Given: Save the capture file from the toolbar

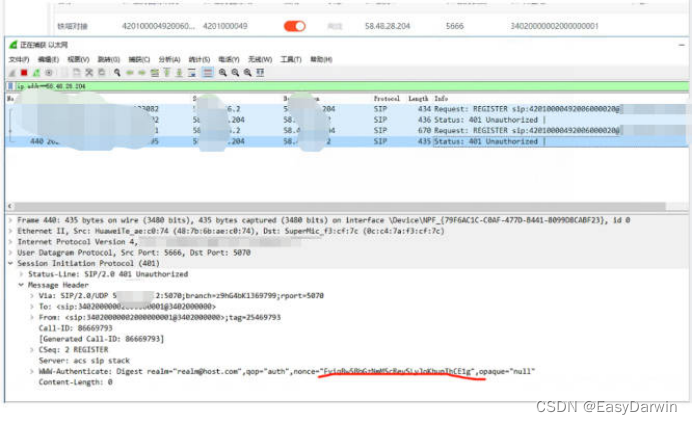Looking at the screenshot, I should click(x=76, y=72).
